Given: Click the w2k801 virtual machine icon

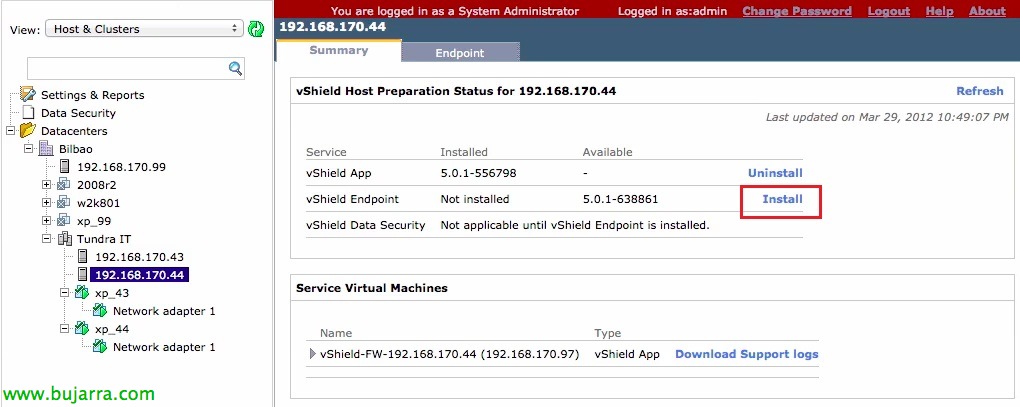Looking at the screenshot, I should [x=64, y=203].
